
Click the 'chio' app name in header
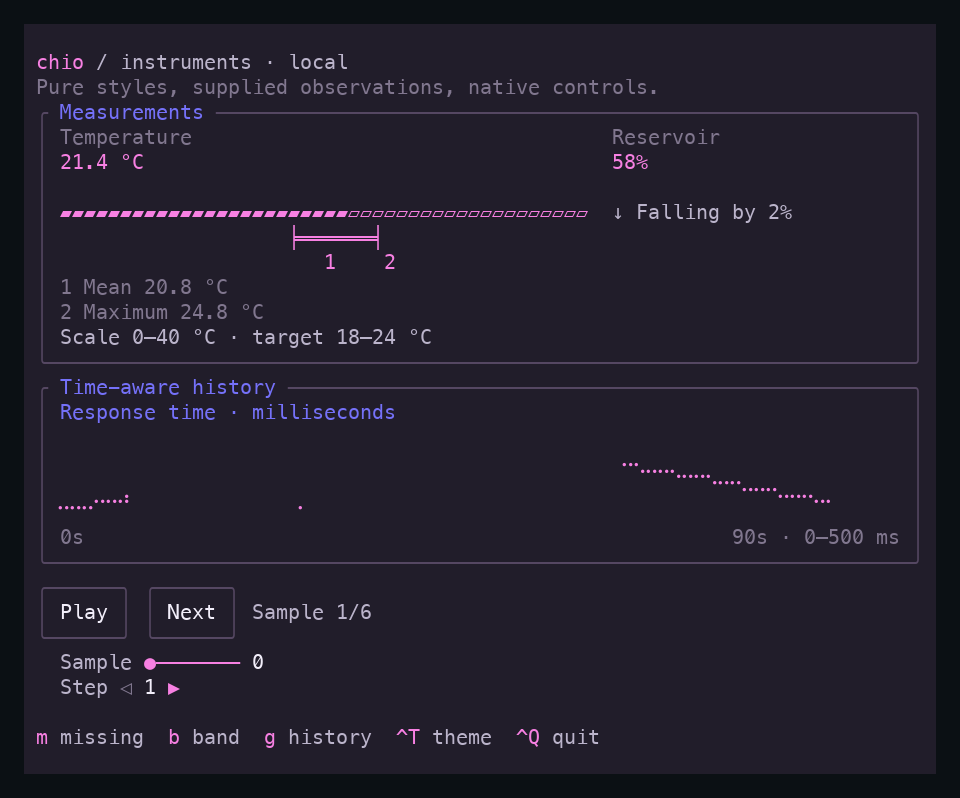[x=60, y=62]
